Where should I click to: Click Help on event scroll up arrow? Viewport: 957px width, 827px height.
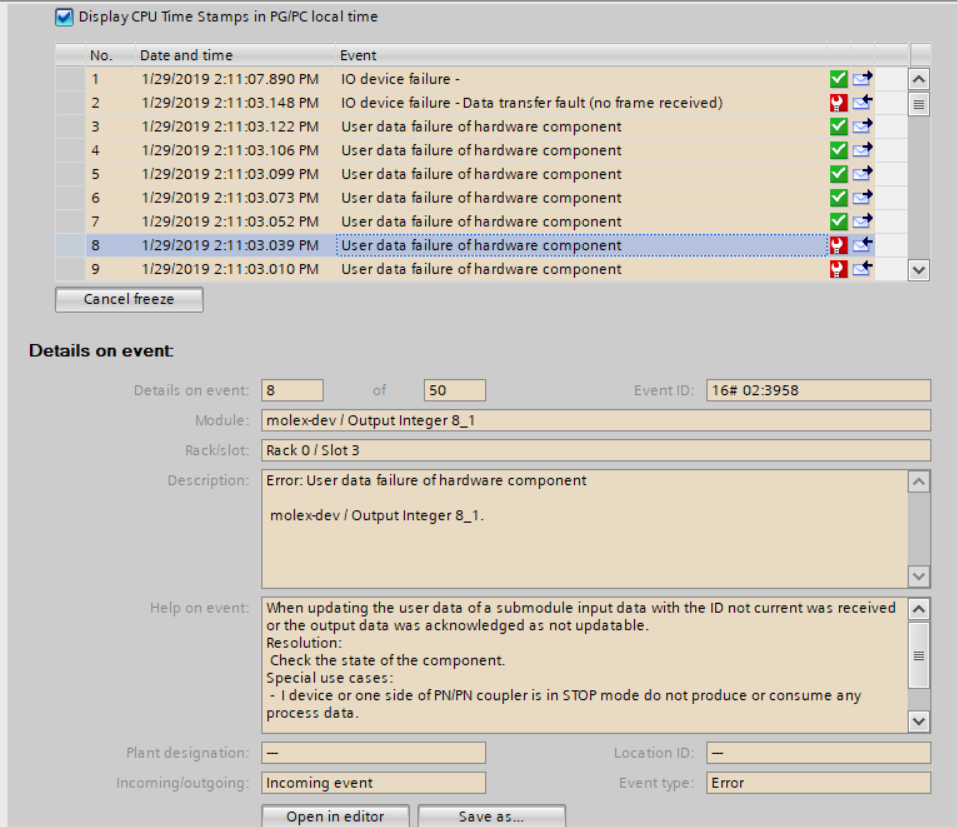(919, 609)
